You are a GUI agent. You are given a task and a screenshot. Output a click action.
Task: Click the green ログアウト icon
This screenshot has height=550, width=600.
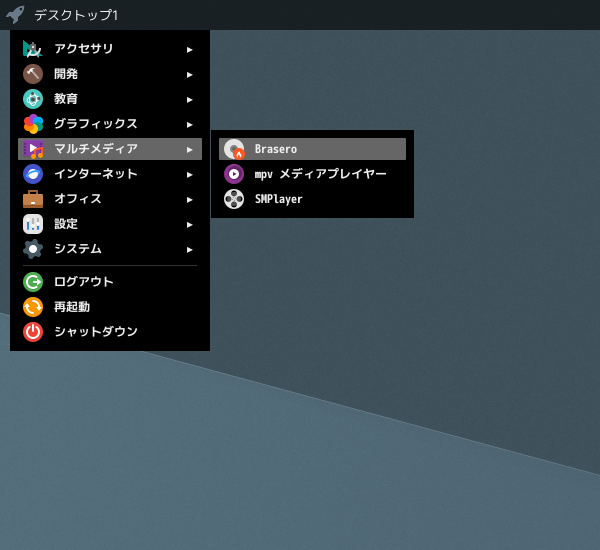(33, 282)
